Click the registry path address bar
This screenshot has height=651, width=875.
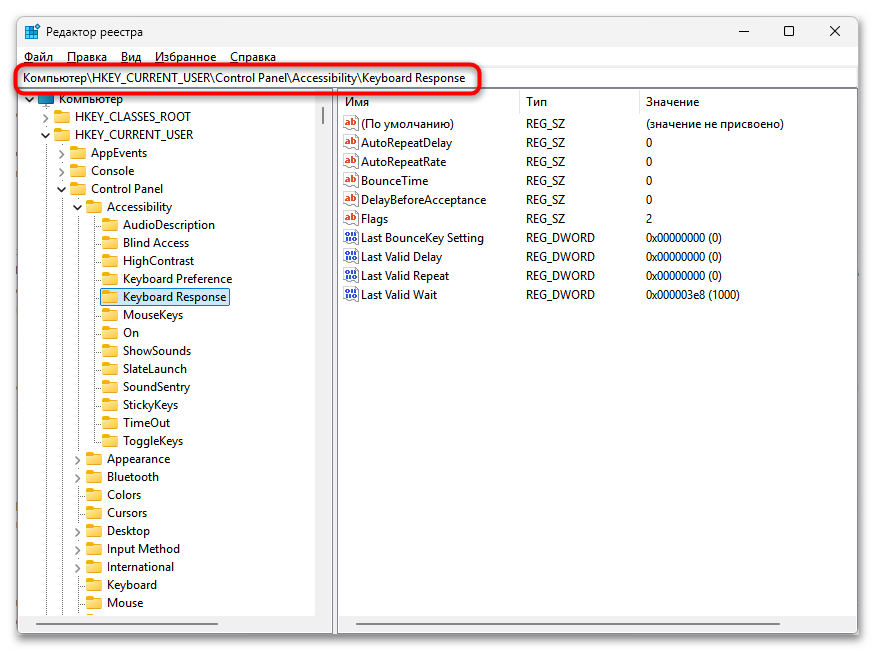(438, 78)
